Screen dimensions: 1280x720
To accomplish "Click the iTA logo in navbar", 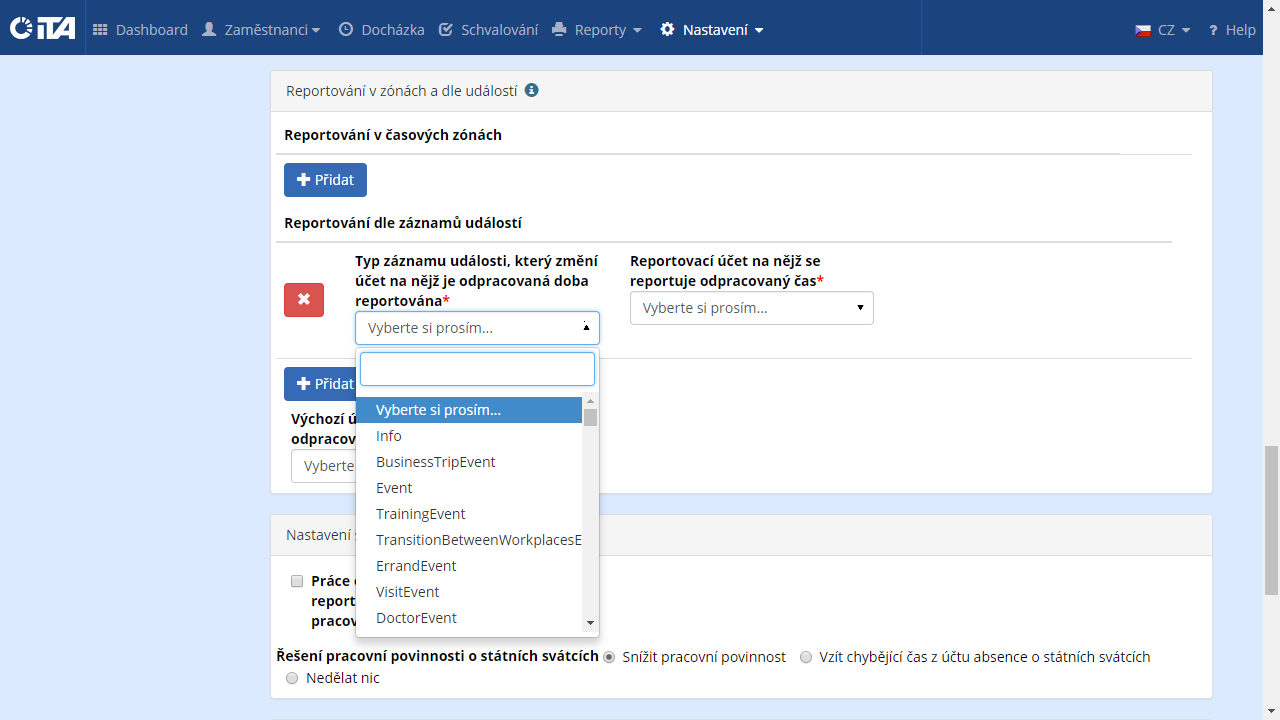I will [43, 29].
